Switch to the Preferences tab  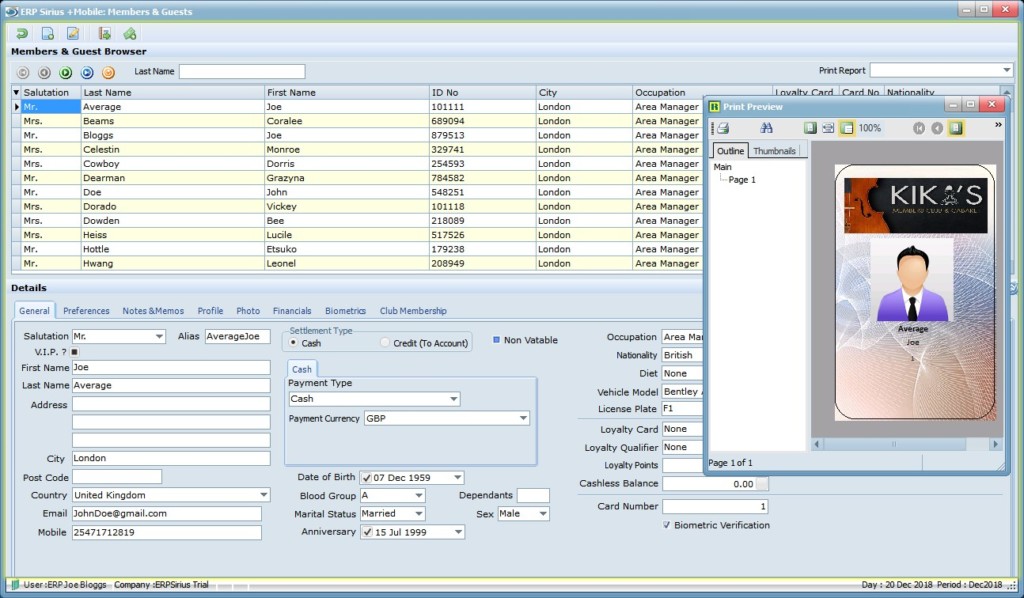click(x=86, y=311)
